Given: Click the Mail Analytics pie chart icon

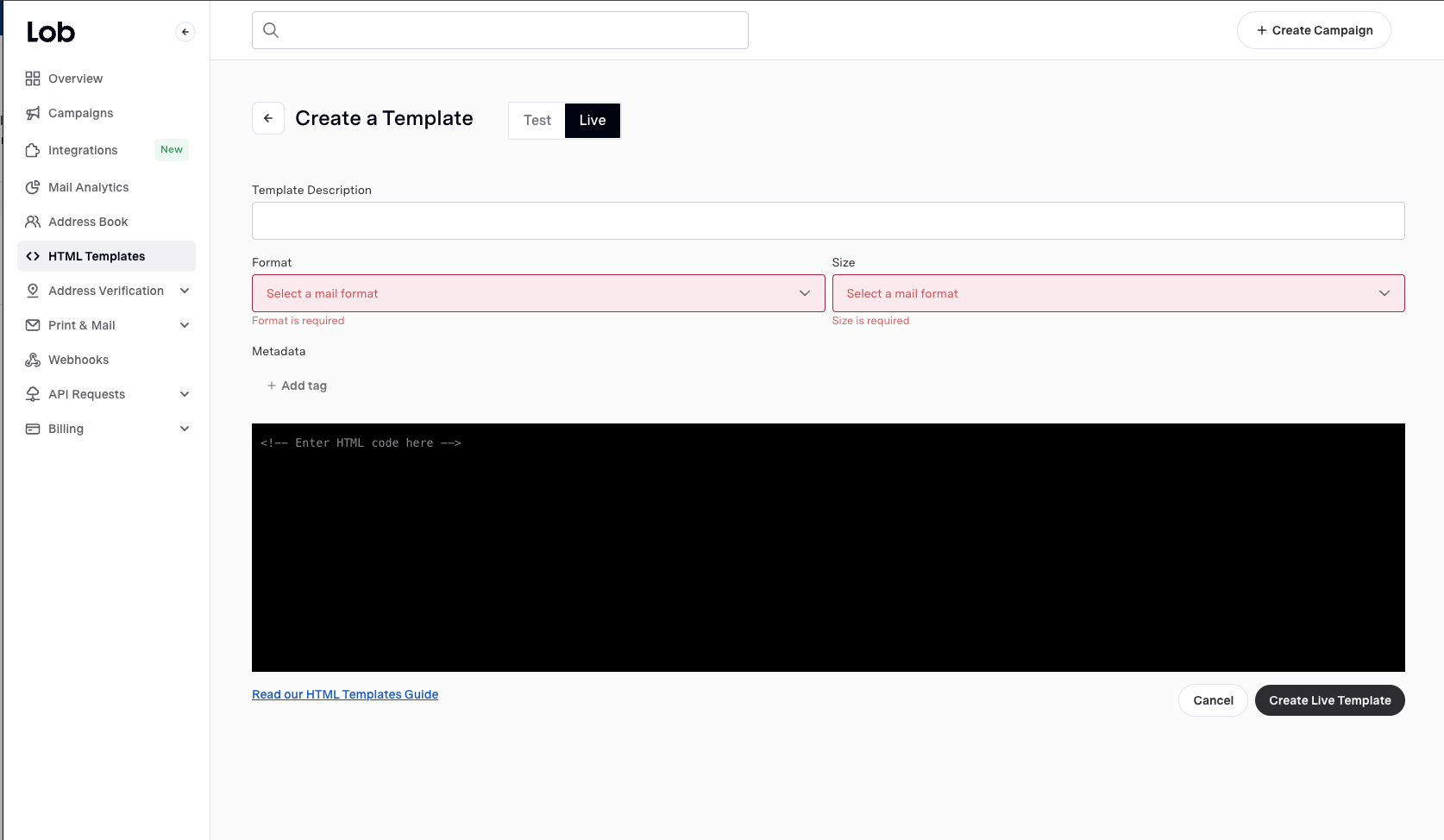Looking at the screenshot, I should (33, 187).
